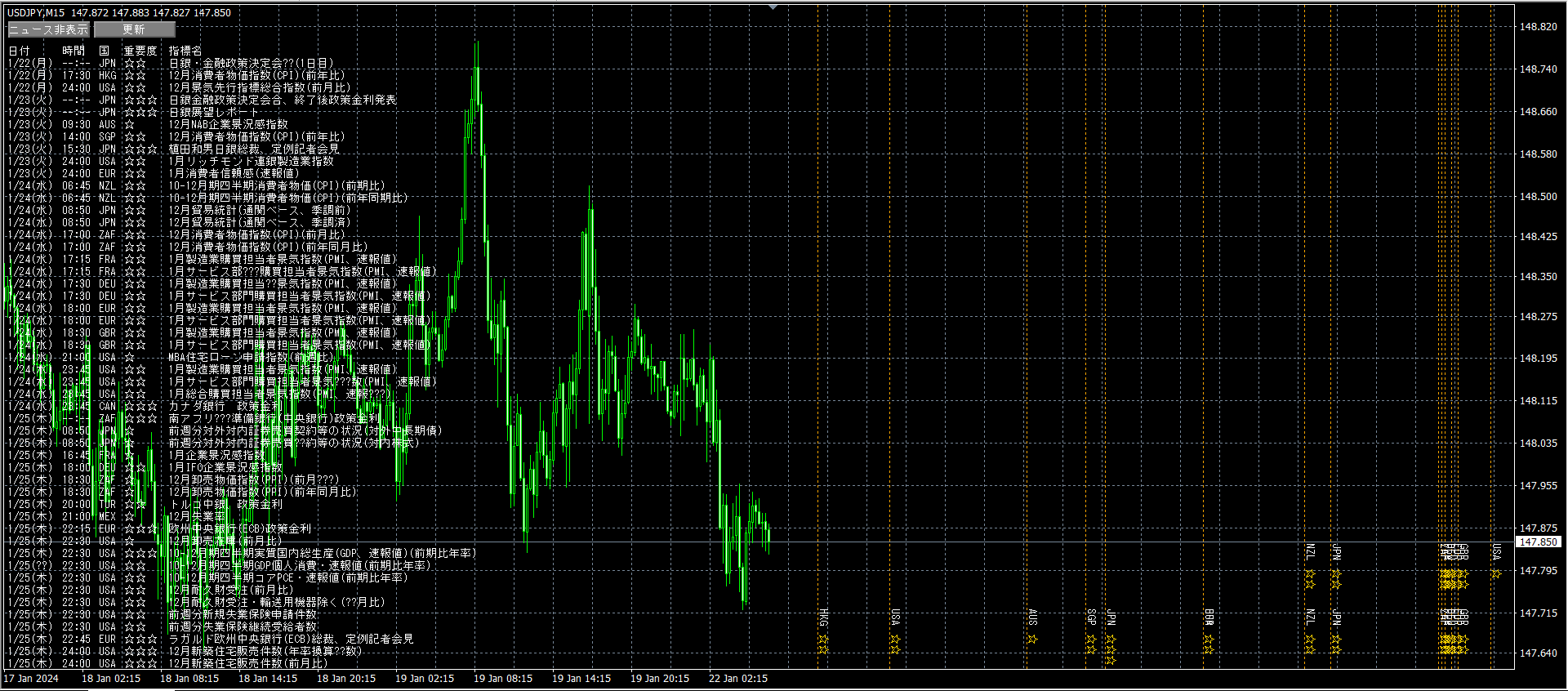This screenshot has height=691, width=1568.
Task: Open the ラガルド欧州中央銀行 総裁 news entry
Action: [x=291, y=639]
